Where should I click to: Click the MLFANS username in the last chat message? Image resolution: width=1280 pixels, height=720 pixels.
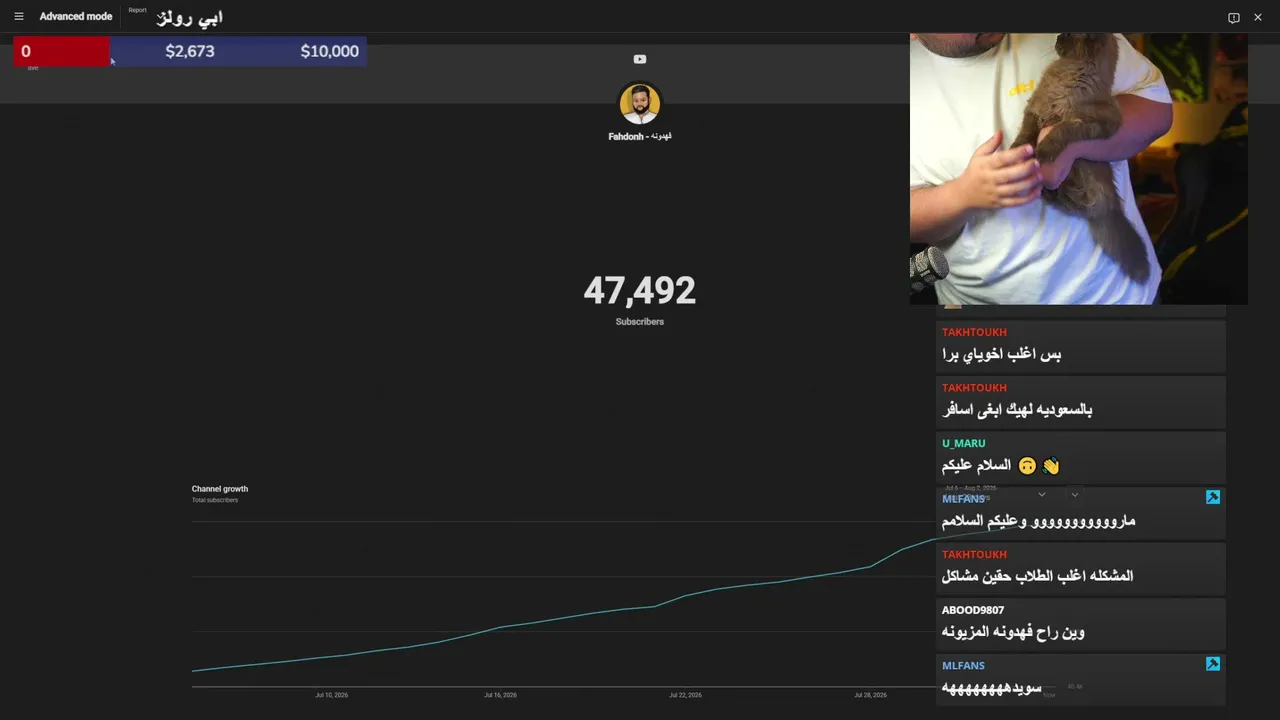click(x=963, y=665)
